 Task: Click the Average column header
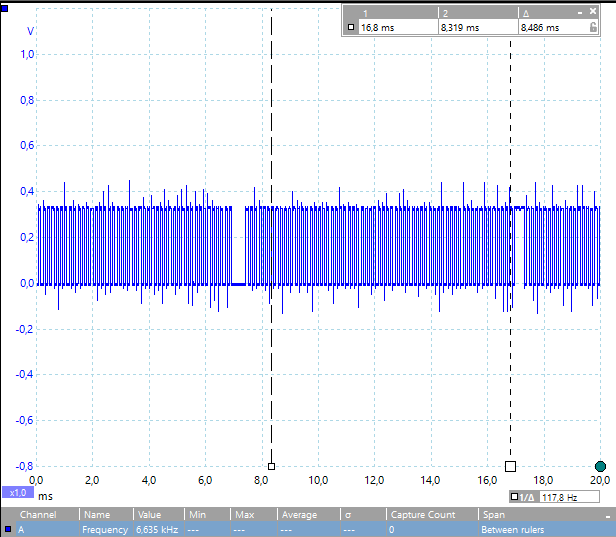coord(299,515)
